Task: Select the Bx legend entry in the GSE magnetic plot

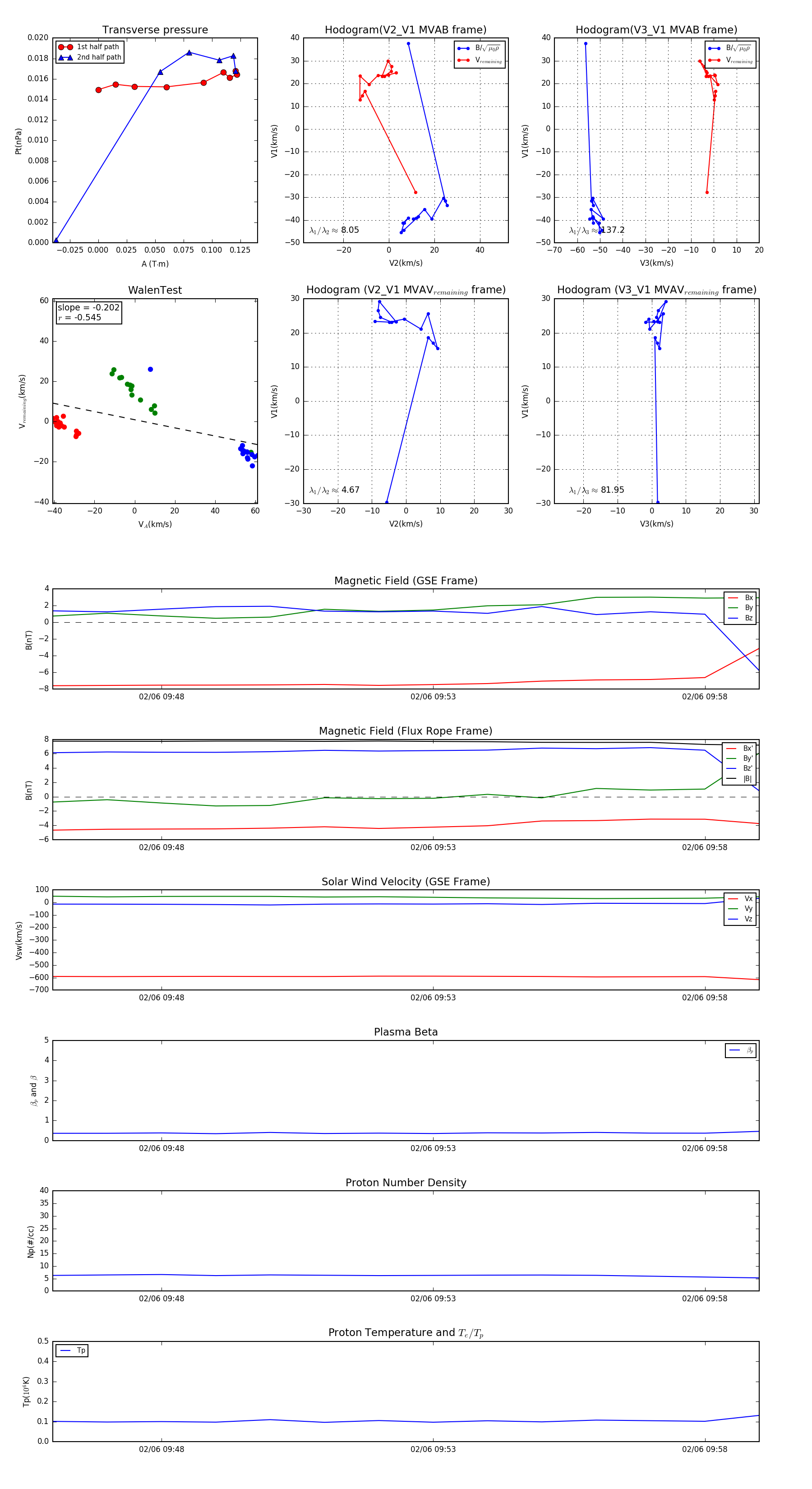Action: [740, 598]
